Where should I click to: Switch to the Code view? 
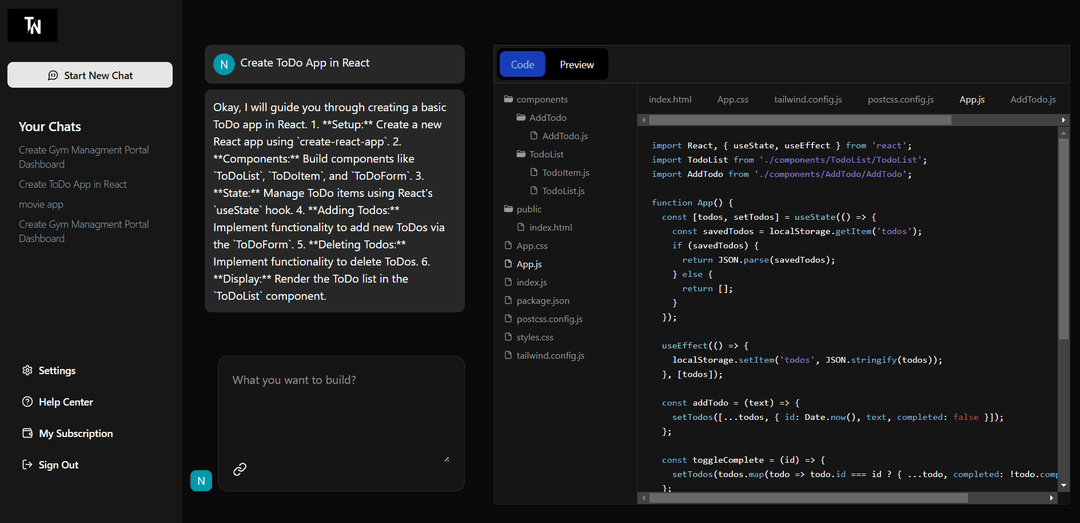point(522,64)
